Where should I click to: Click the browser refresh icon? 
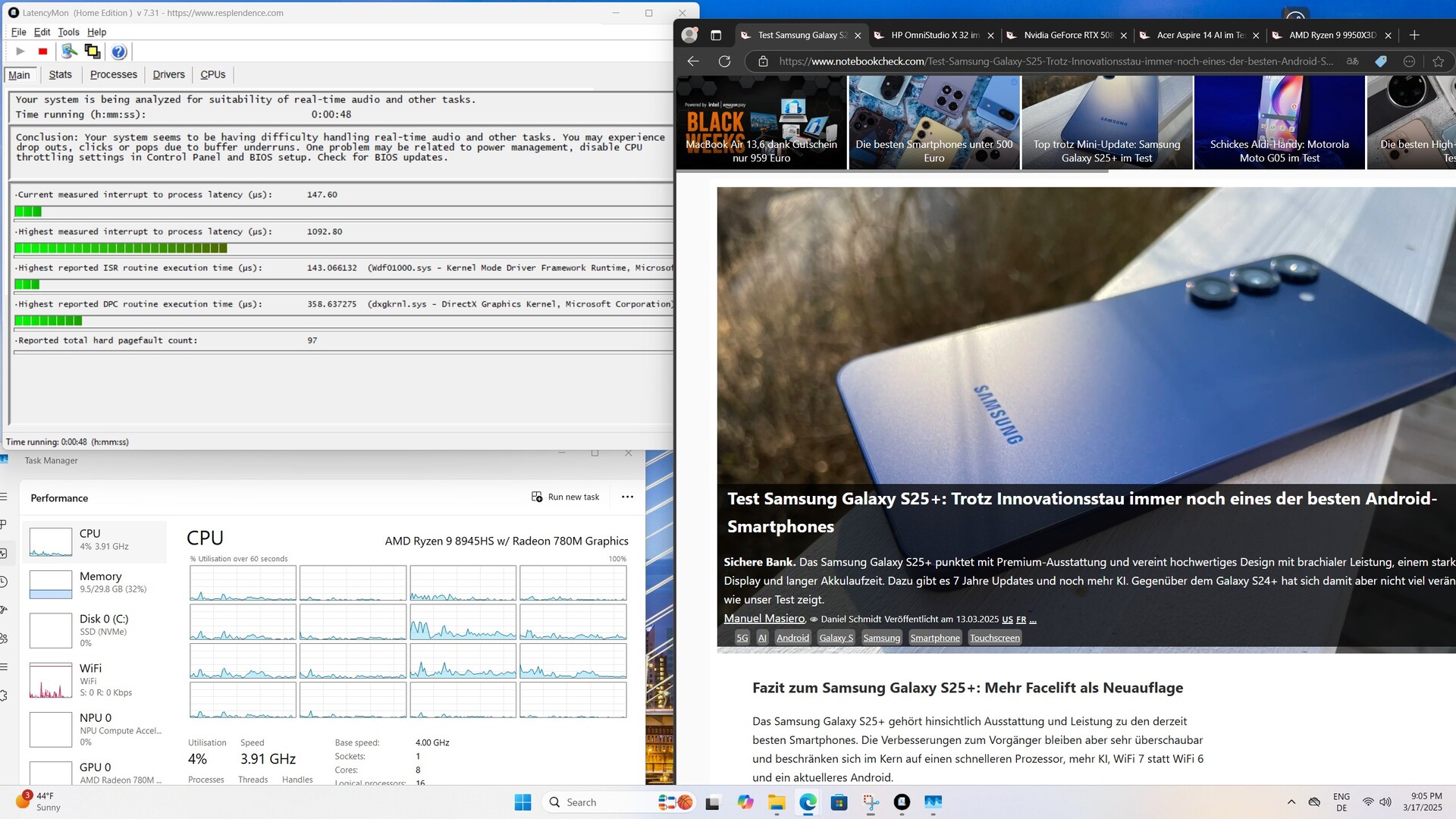(x=724, y=61)
